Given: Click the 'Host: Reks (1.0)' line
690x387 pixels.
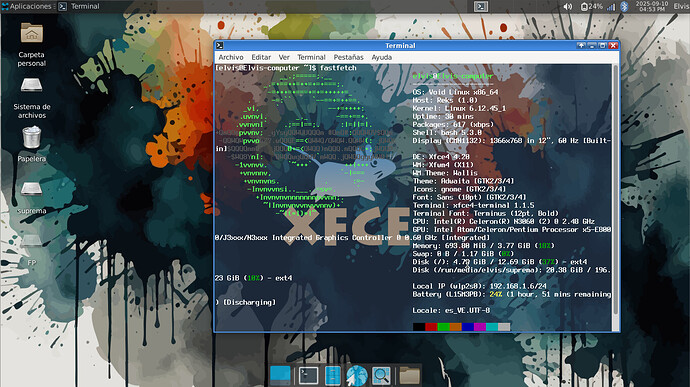Looking at the screenshot, I should coord(445,100).
